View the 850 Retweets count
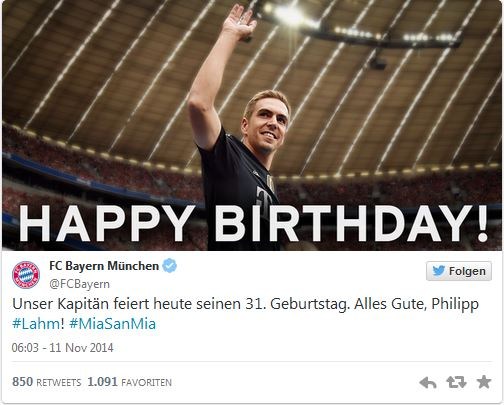Screen dimensions: 504x405 coord(46,382)
